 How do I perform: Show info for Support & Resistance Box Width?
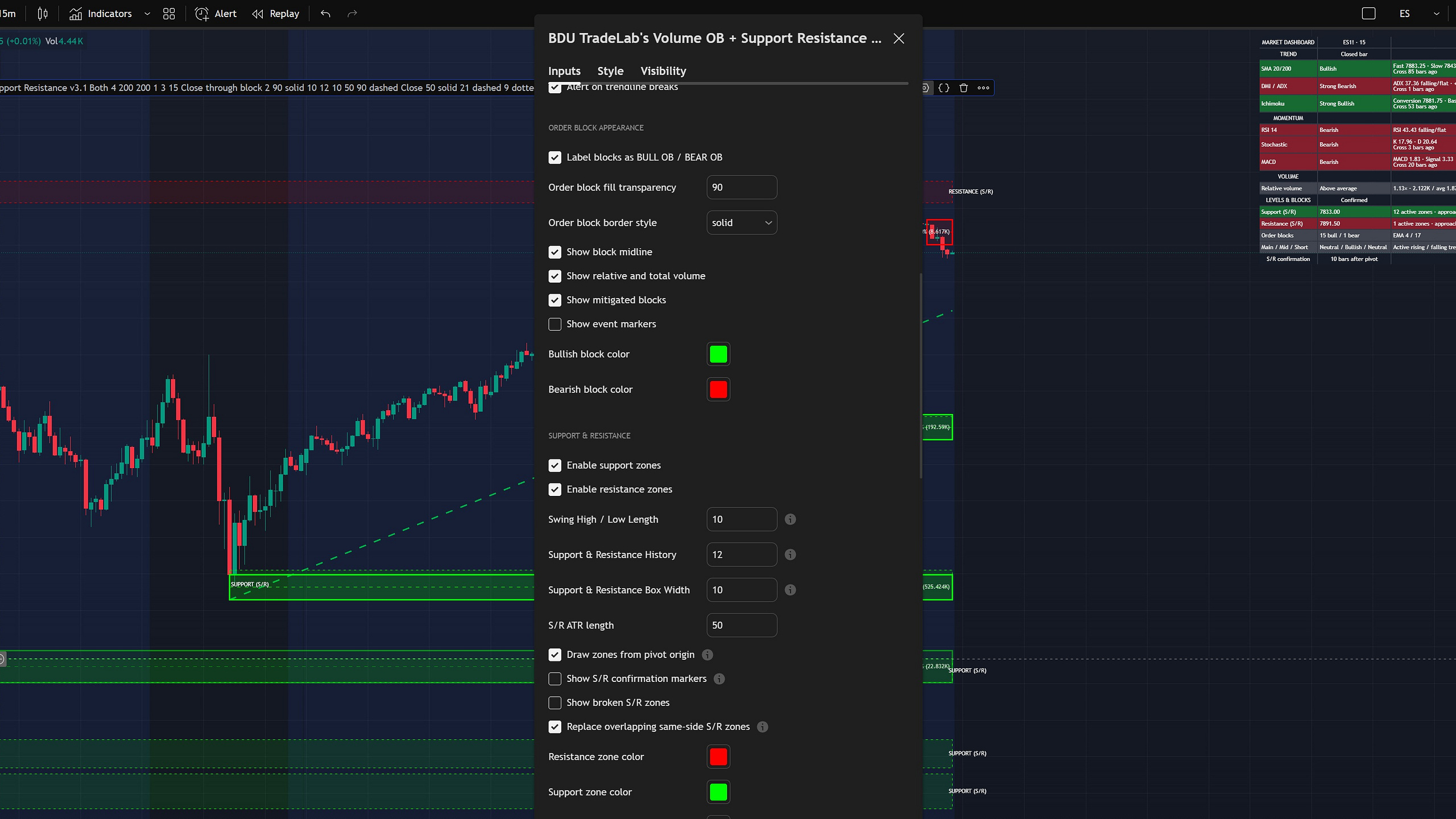point(790,590)
